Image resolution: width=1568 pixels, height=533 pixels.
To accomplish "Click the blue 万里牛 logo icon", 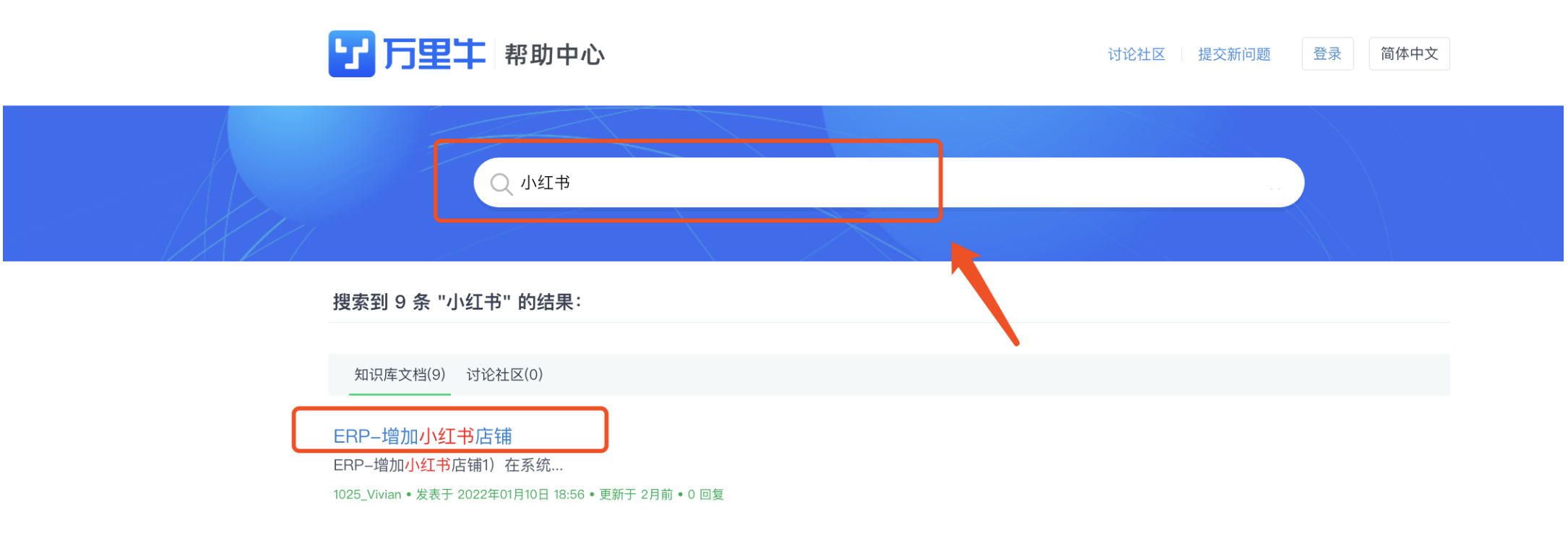I will [x=352, y=53].
